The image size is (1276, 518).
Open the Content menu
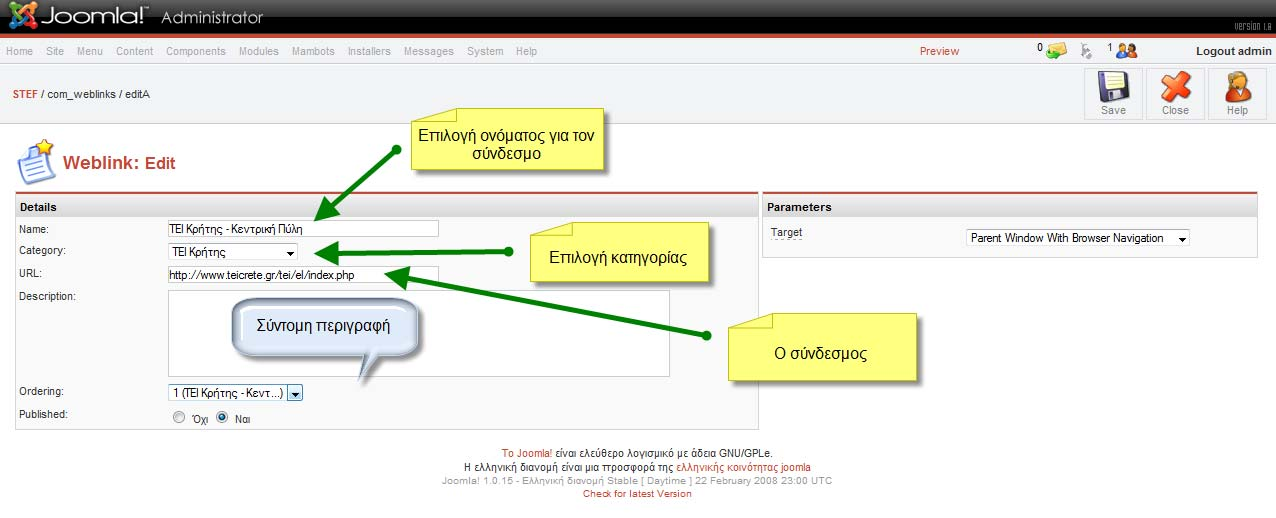[135, 51]
